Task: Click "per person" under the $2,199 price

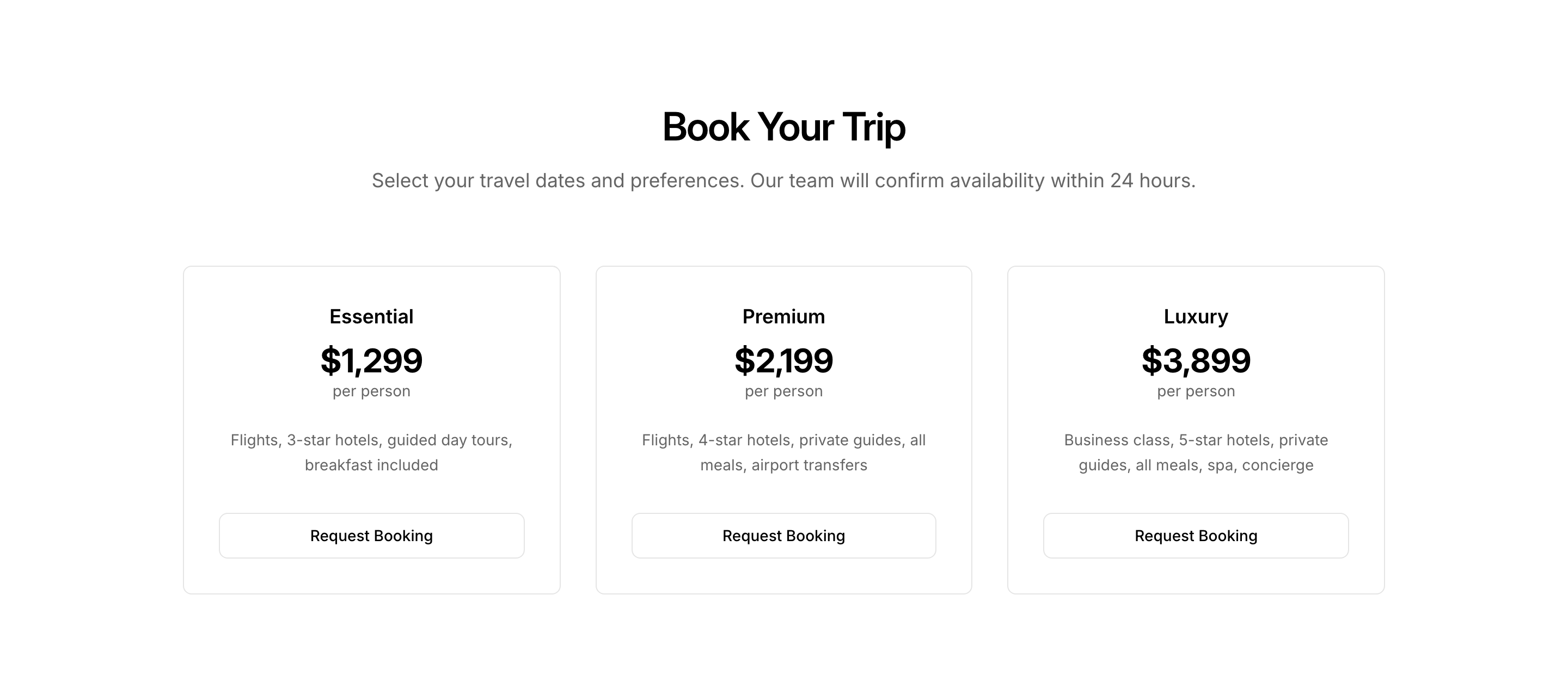Action: (783, 391)
